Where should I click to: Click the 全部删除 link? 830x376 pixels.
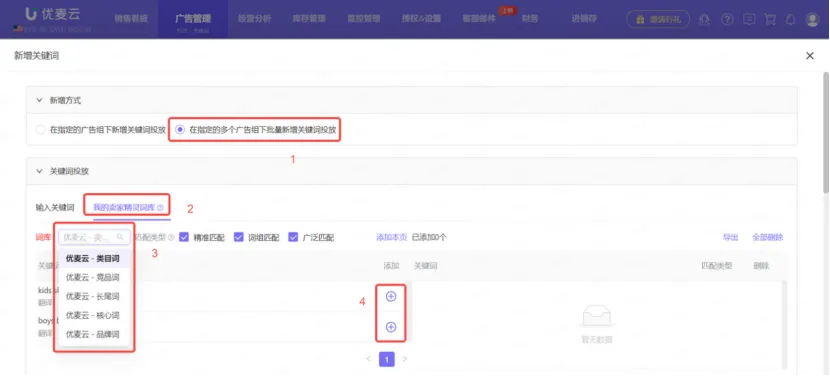tap(768, 237)
